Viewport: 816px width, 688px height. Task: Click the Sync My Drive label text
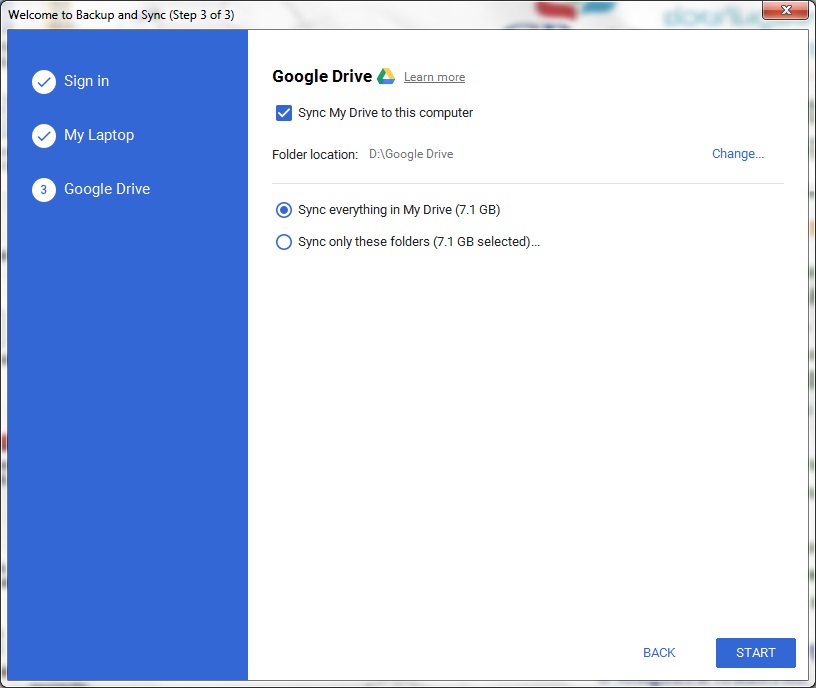click(384, 113)
